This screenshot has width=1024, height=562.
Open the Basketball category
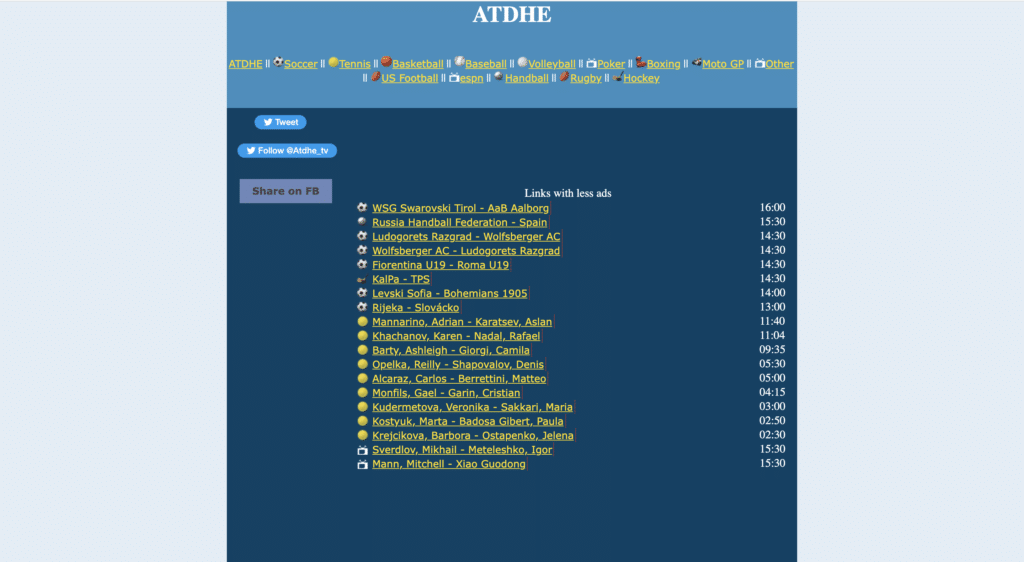418,64
